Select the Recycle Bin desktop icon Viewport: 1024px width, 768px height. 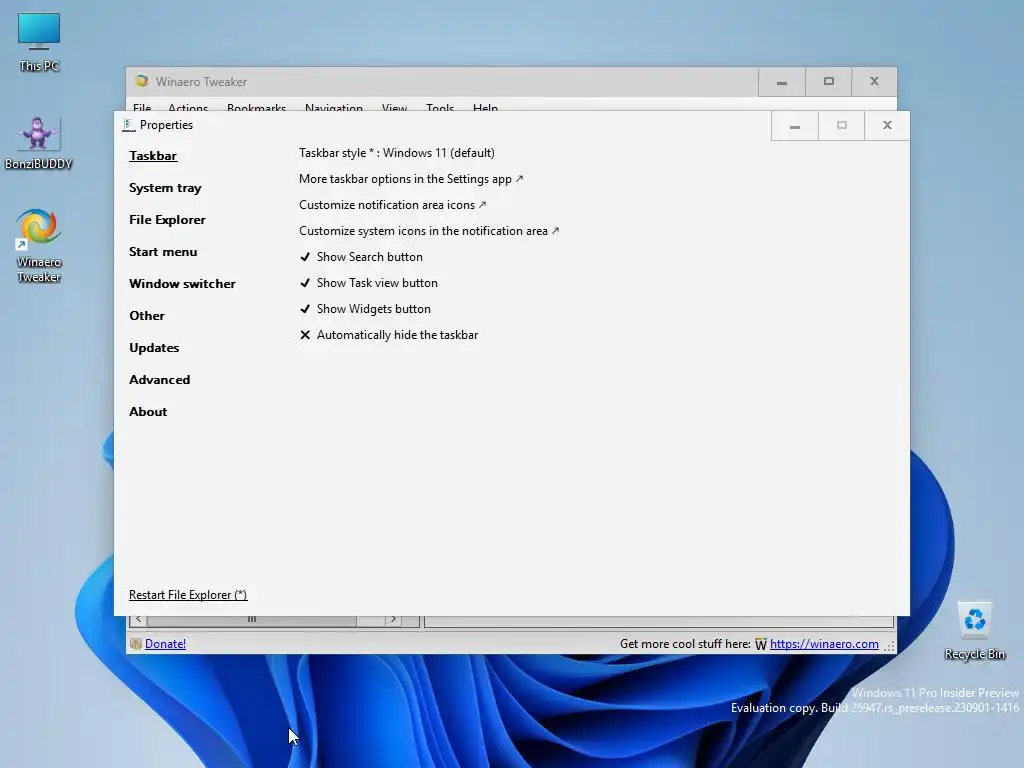[974, 631]
